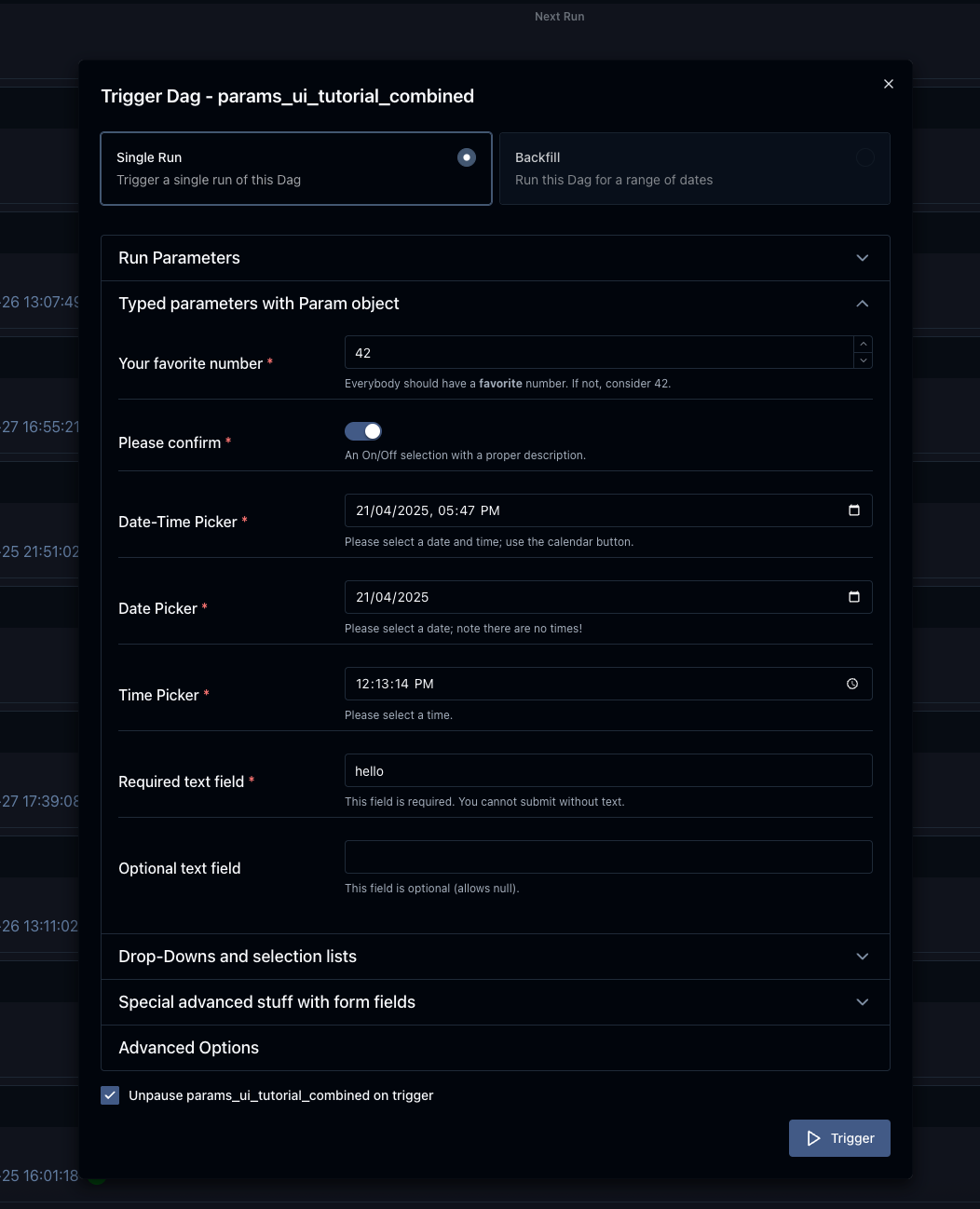Disable the Please confirm switch

pos(363,430)
